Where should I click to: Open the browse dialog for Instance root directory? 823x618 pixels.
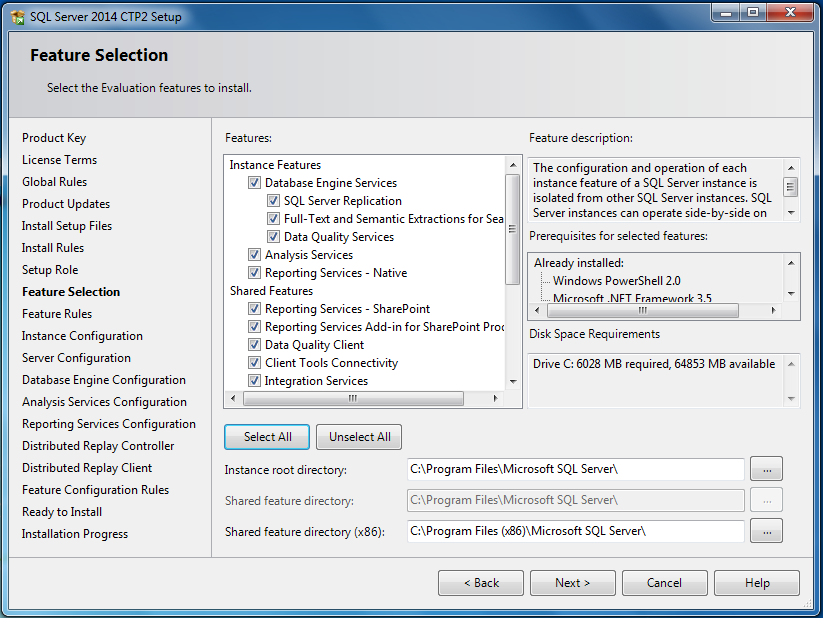pos(766,468)
